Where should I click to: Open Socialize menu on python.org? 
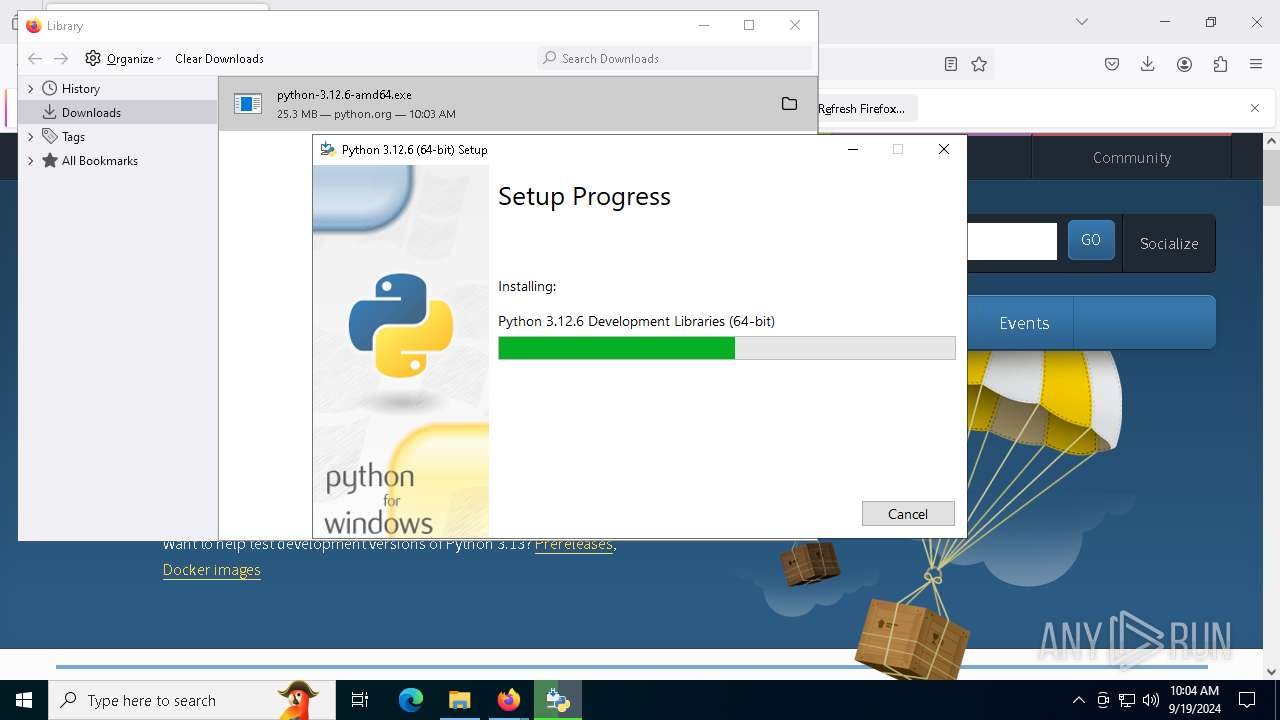click(1169, 243)
